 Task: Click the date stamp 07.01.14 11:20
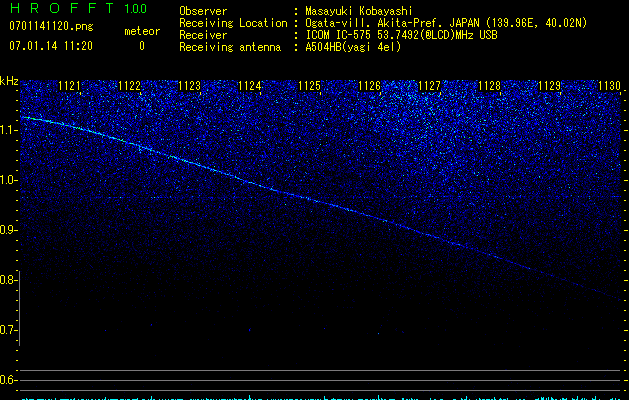click(51, 46)
